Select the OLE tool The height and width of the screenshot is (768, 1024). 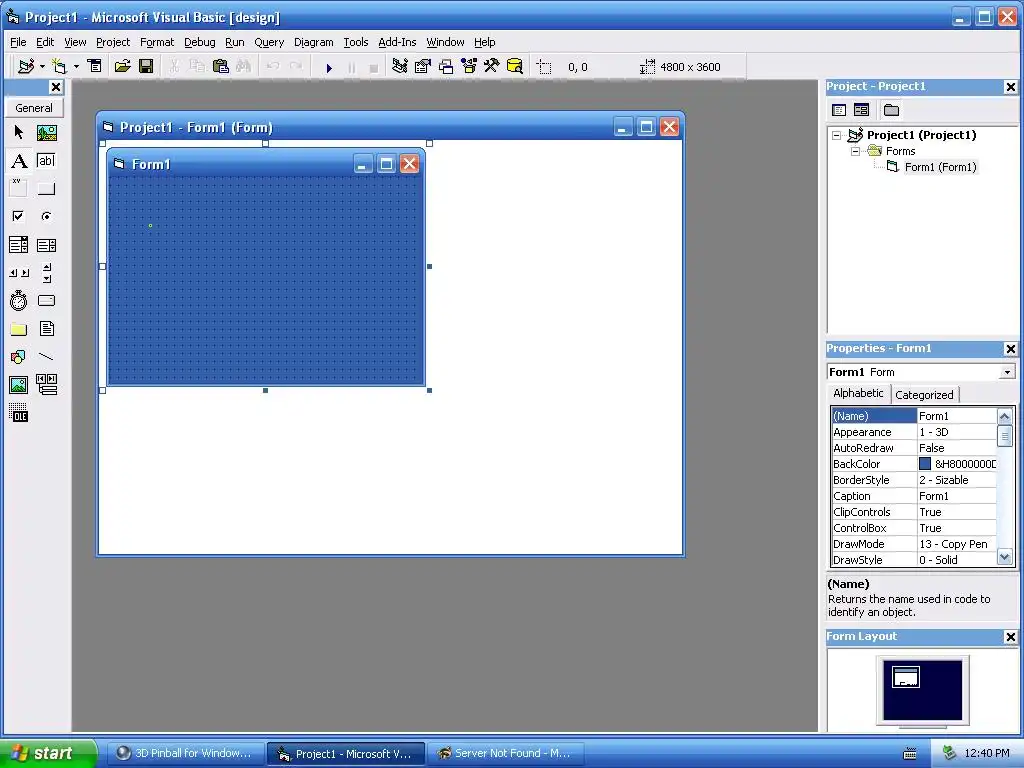[18, 413]
